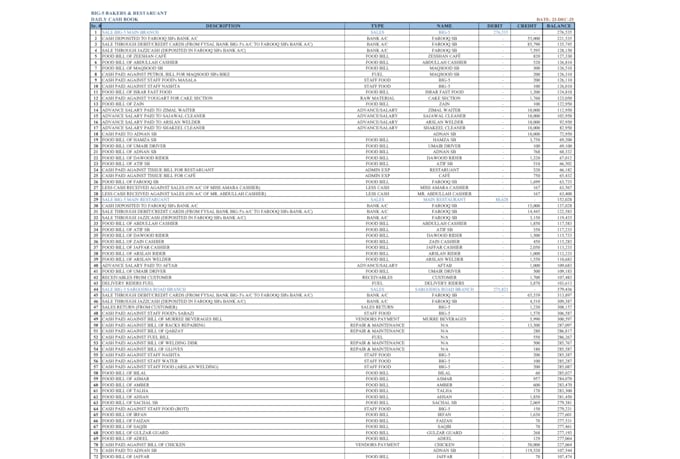Select description 'CASH PAID AGAINST TISSUE BILL FOR RESTAURANT'
Image resolution: width=680 pixels, height=459 pixels.
[158, 170]
